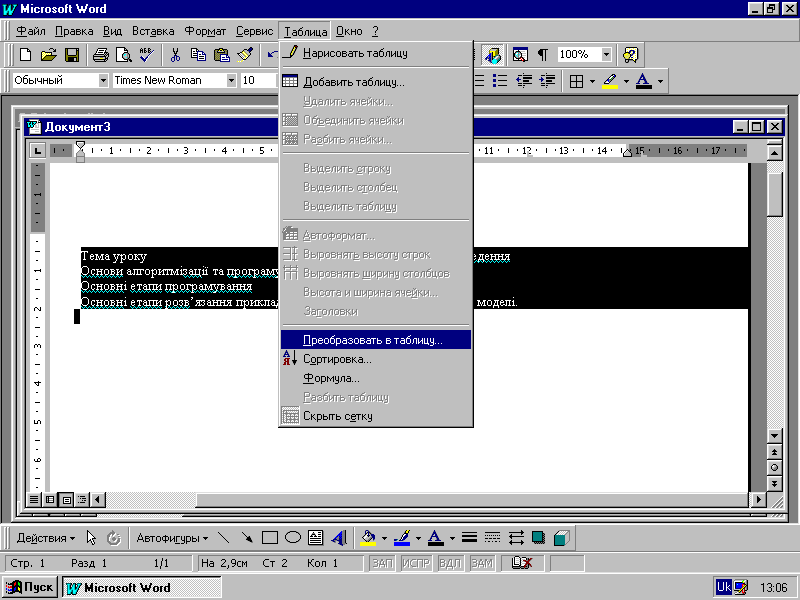Open the 100% zoom dropdown
800x600 pixels.
[x=606, y=54]
